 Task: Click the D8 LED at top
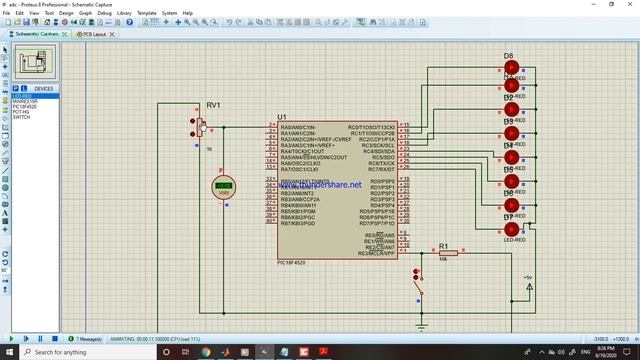[511, 67]
